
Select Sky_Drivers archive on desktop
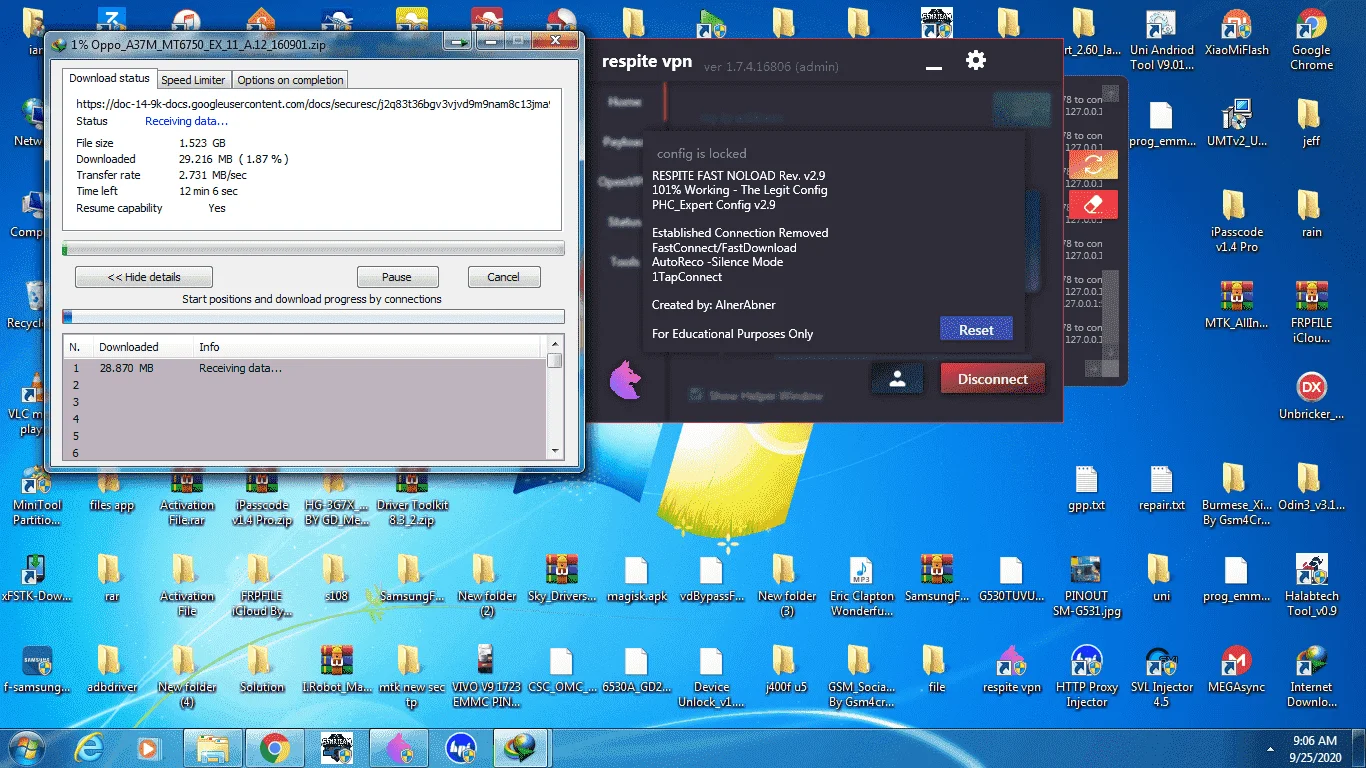pyautogui.click(x=561, y=579)
